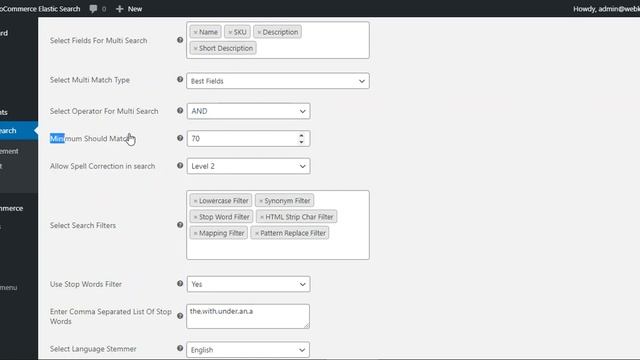
Task: Open the Level 2 spell correction dropdown
Action: point(249,166)
